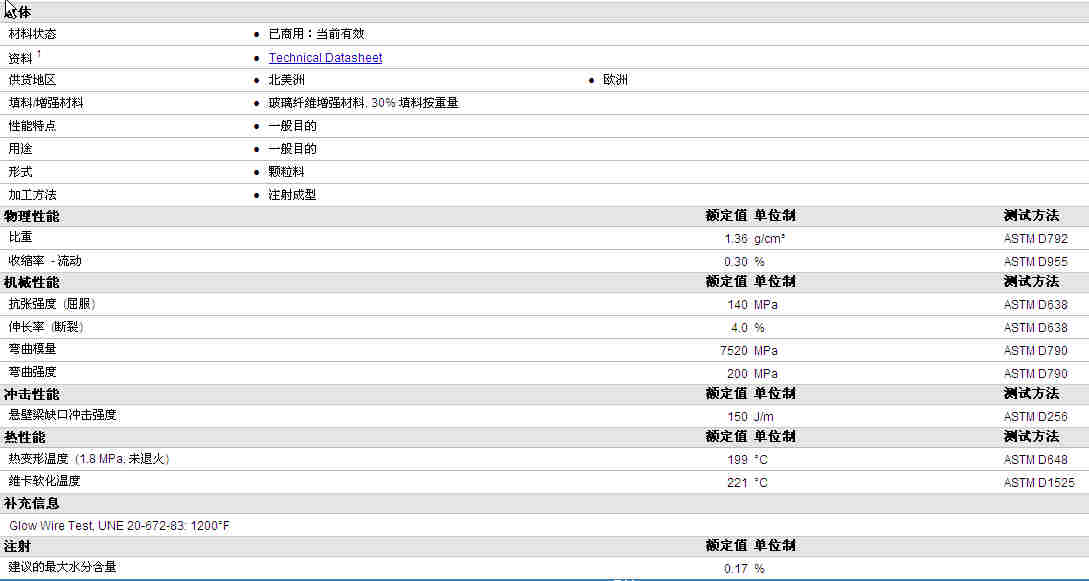Click 单位制 heading in 热性能 section
This screenshot has height=581, width=1089.
tap(774, 437)
